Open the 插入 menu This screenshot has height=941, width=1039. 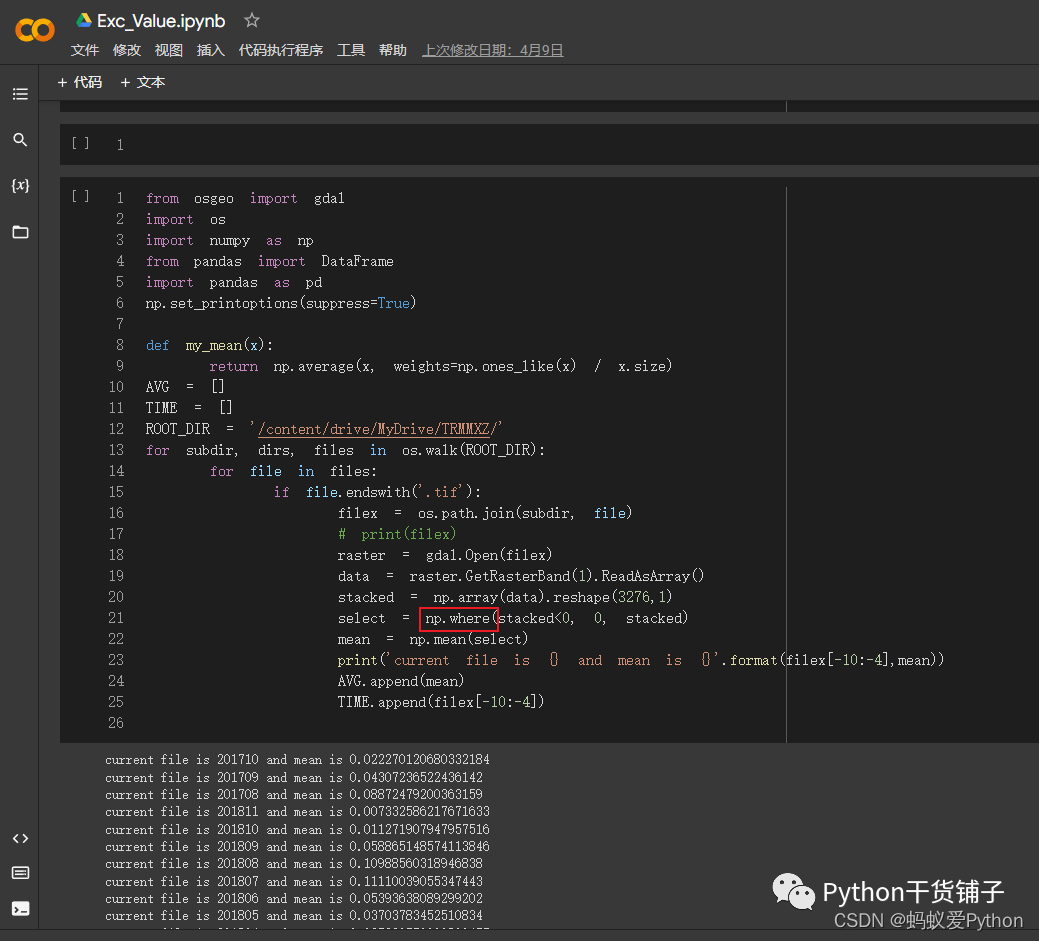point(211,50)
